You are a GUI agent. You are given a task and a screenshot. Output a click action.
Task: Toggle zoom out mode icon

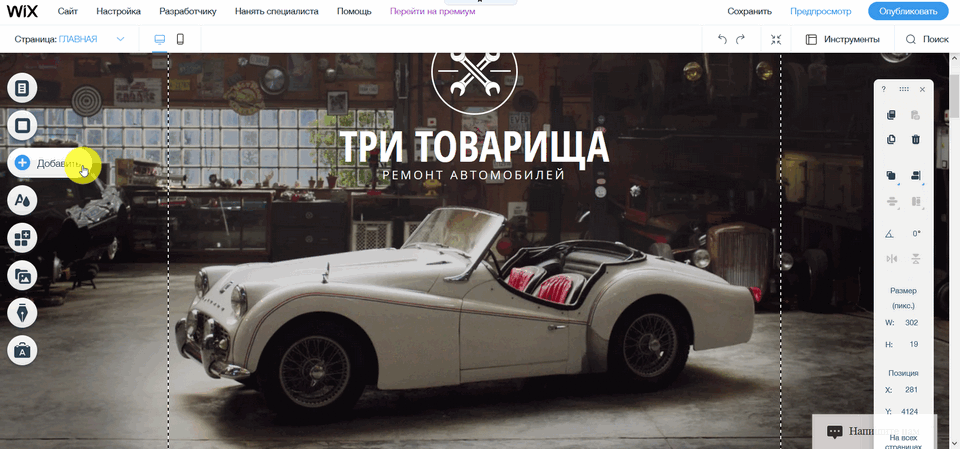[776, 39]
